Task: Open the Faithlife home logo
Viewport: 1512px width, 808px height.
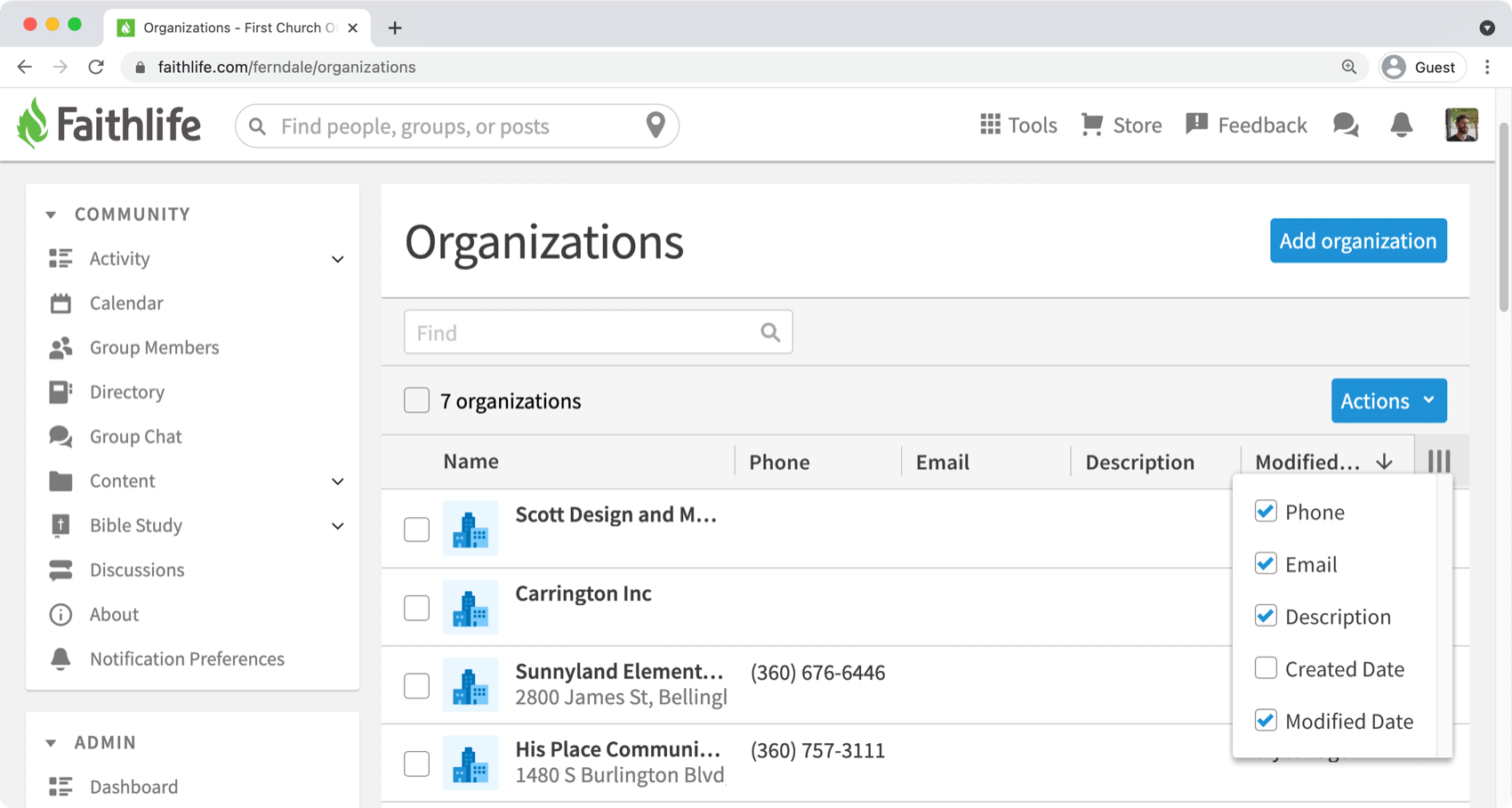Action: pyautogui.click(x=109, y=125)
